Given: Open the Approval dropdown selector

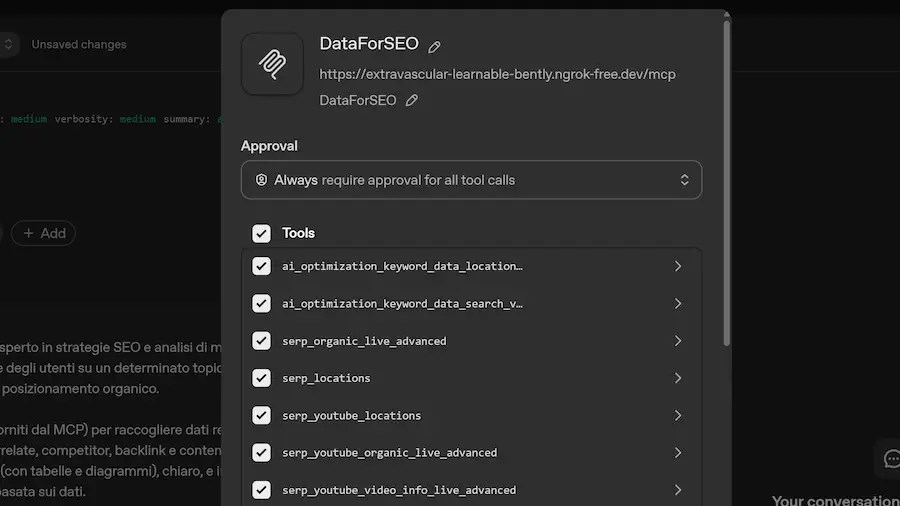Looking at the screenshot, I should tap(471, 180).
